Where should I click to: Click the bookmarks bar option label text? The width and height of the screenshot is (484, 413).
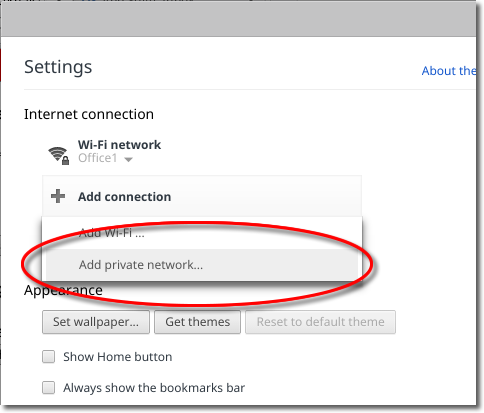154,388
